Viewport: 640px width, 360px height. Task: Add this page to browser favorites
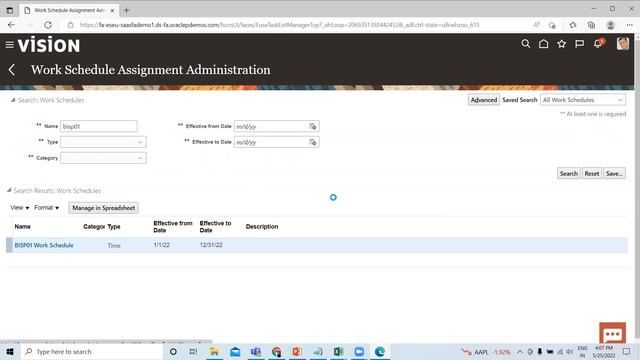tap(552, 25)
